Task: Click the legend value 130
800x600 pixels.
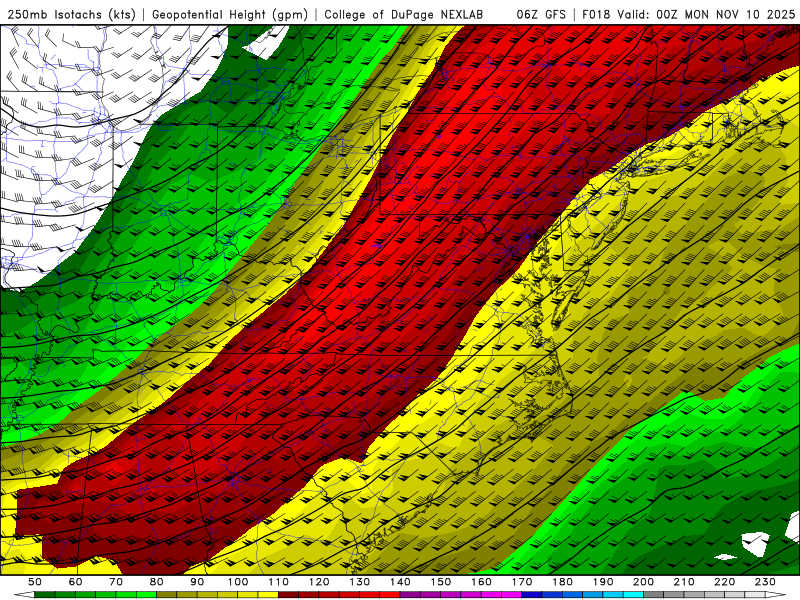Action: click(x=359, y=582)
